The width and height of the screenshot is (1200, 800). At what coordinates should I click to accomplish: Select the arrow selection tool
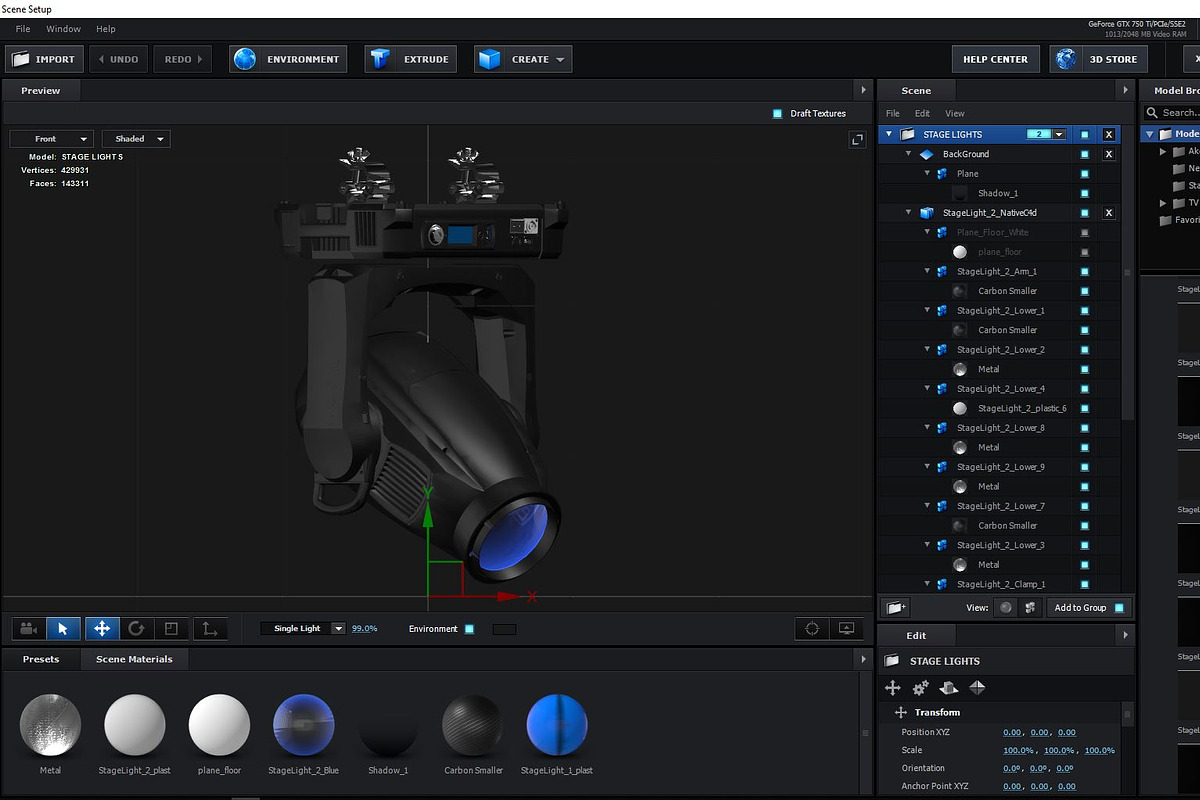pyautogui.click(x=62, y=629)
